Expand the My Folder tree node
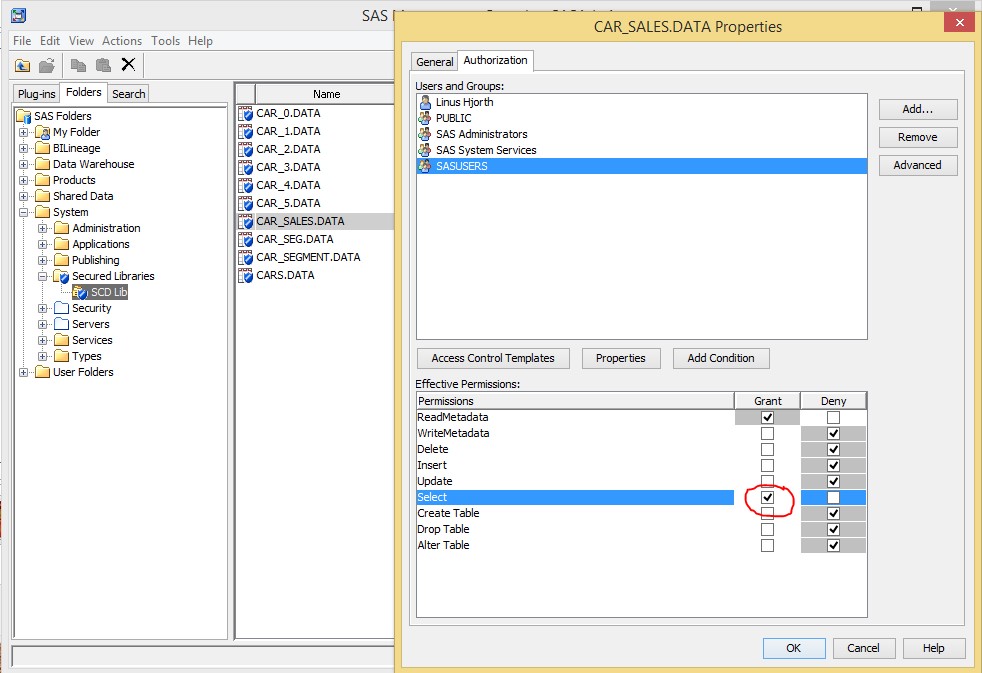The width and height of the screenshot is (982, 673). [24, 132]
